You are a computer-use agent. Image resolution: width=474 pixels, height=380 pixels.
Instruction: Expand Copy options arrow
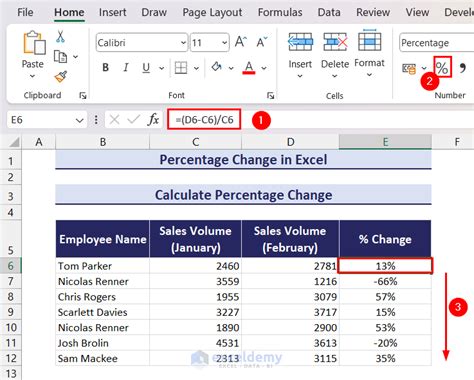[76, 57]
